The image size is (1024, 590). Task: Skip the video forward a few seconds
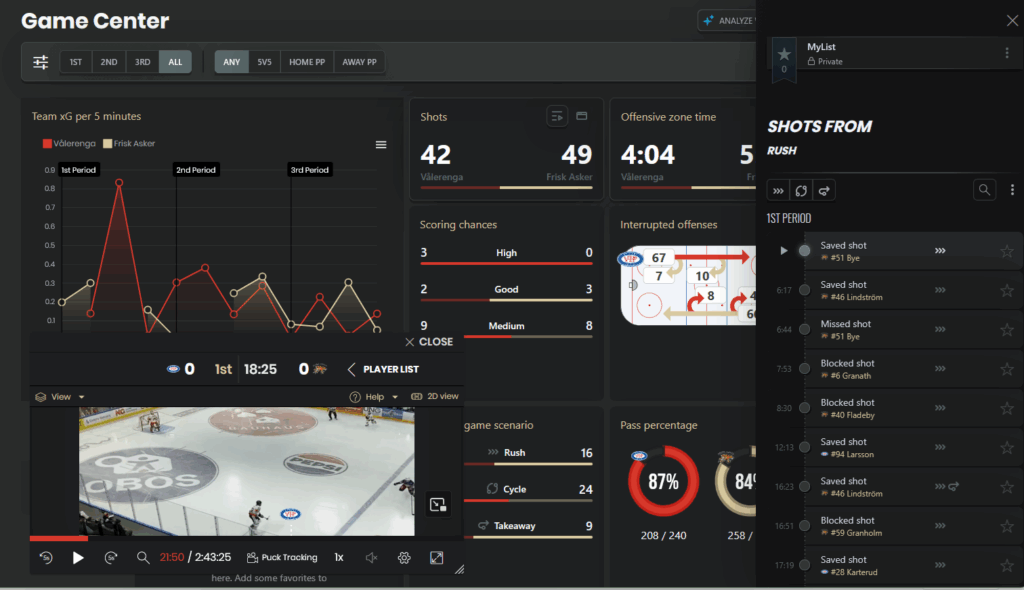pos(111,557)
